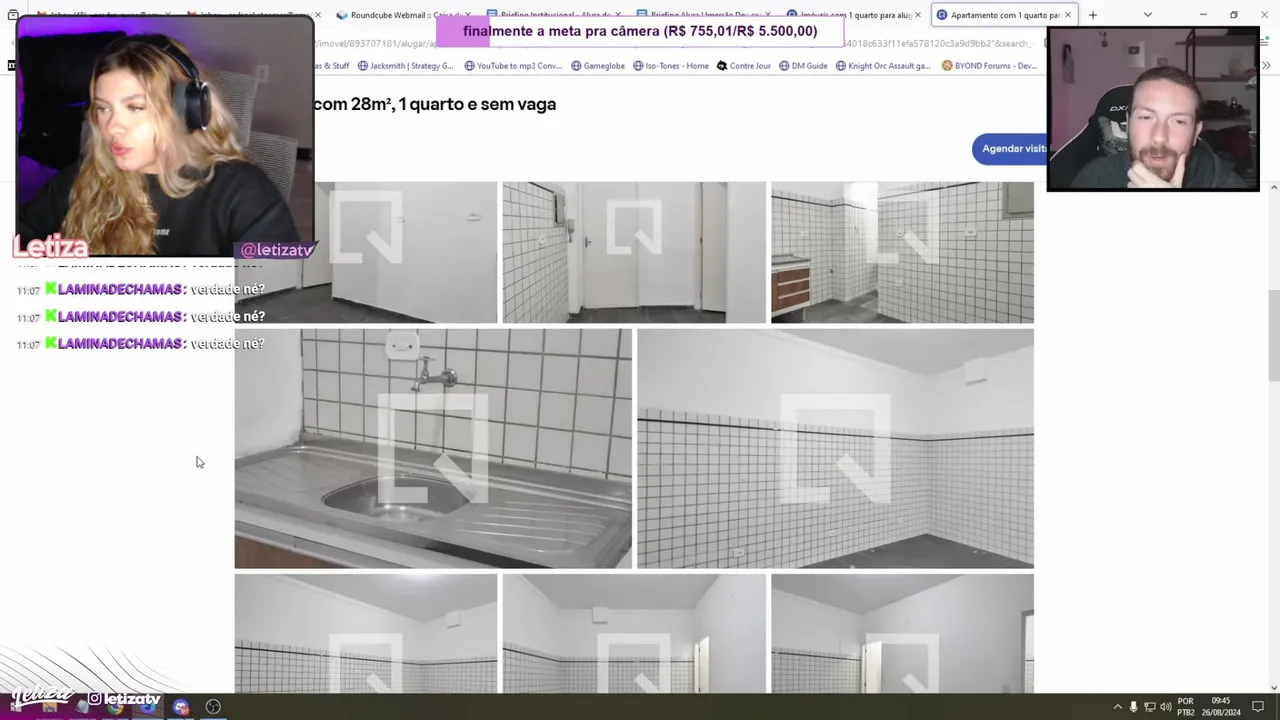Open the Windows notification center icon

pyautogui.click(x=1258, y=707)
